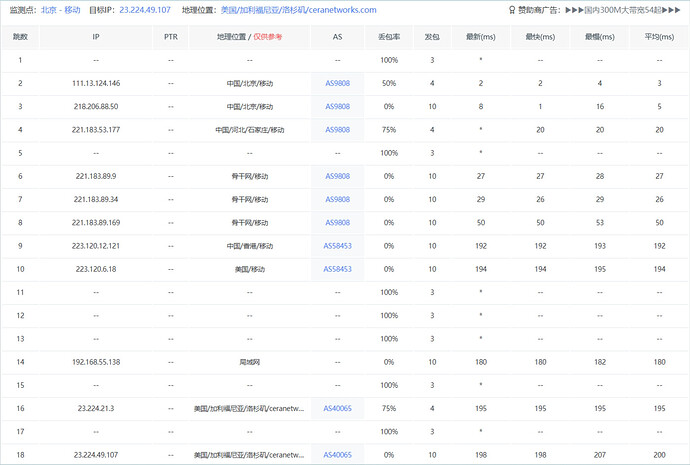Select IP cell 223.120.6.18
This screenshot has width=690, height=465.
click(x=96, y=269)
